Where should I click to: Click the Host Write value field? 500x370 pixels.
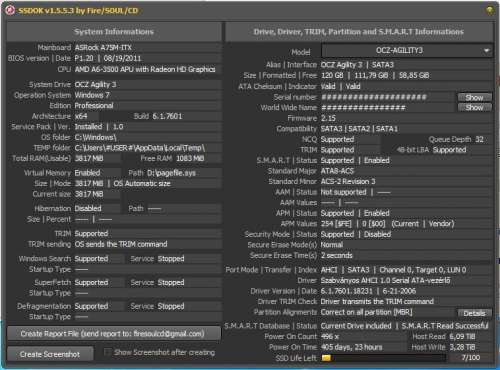click(x=470, y=347)
